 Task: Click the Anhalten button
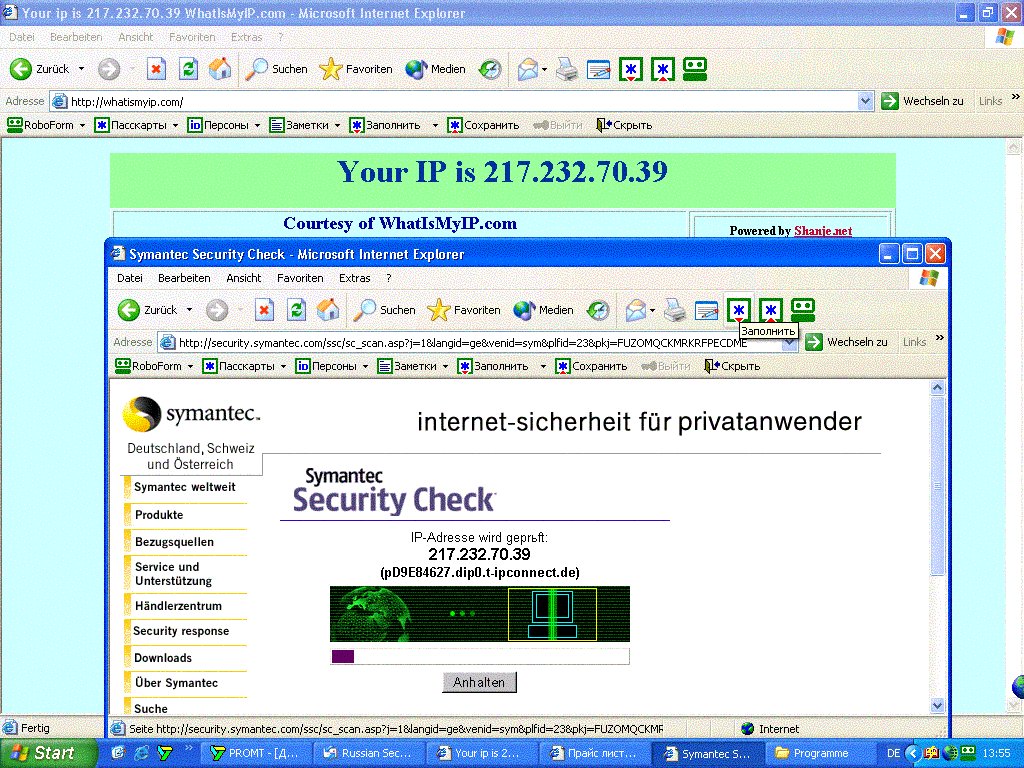click(x=479, y=682)
